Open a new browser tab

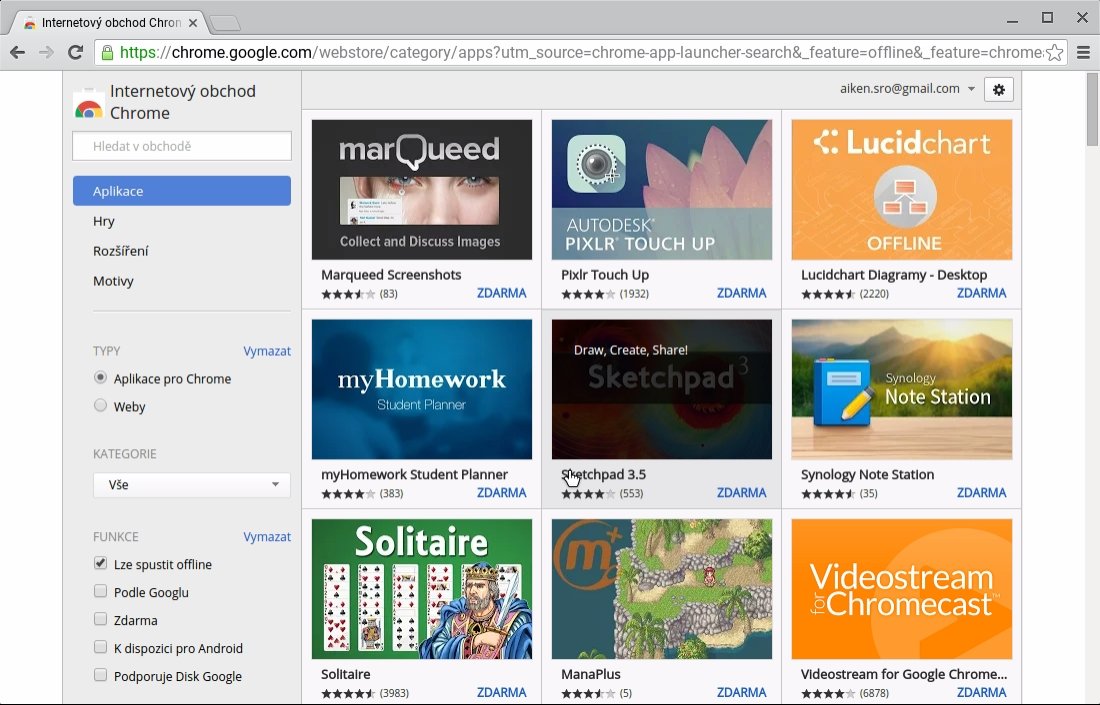coord(225,23)
